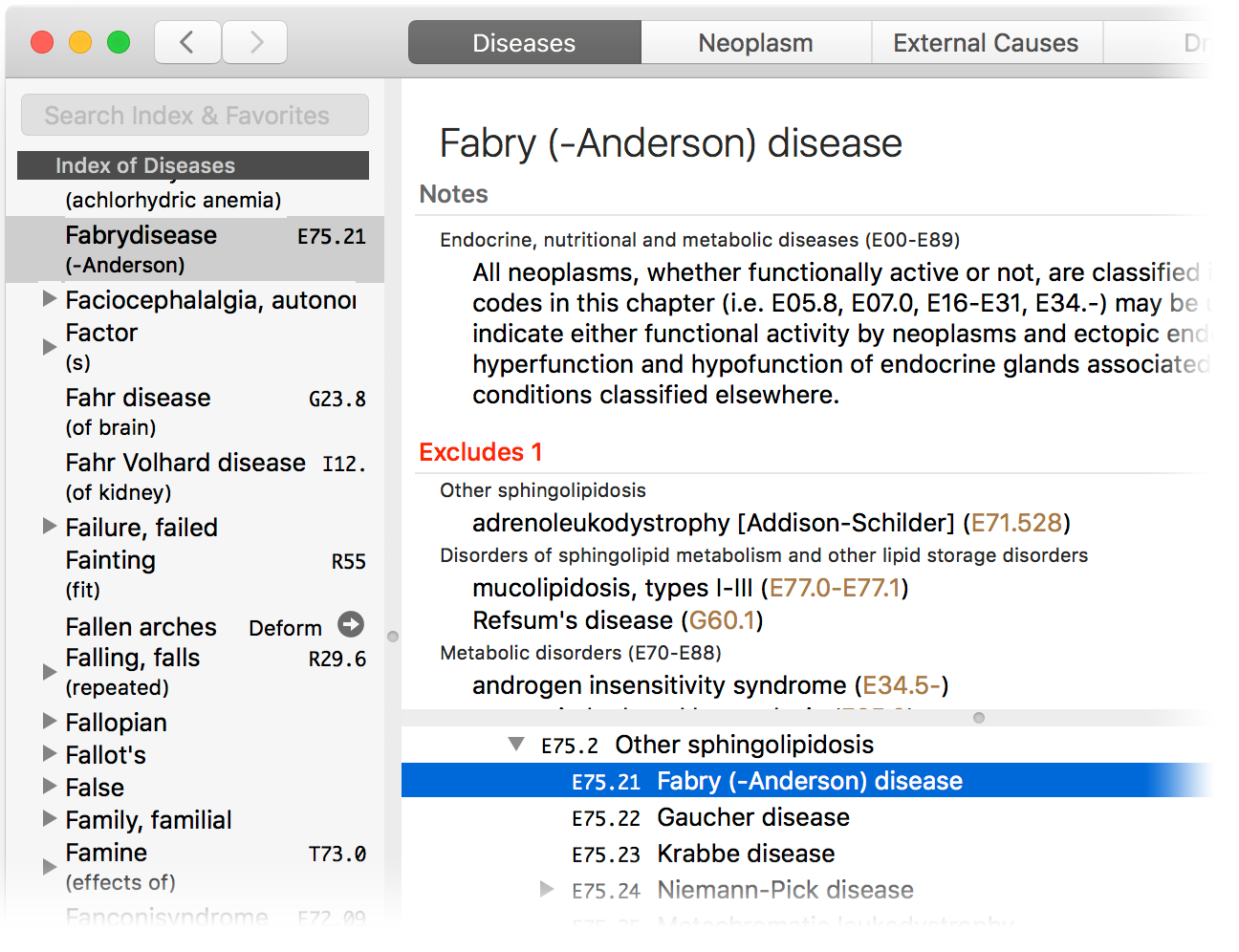Image resolution: width=1239 pixels, height=952 pixels.
Task: Grab the sidebar splitter handle dot
Action: tap(393, 636)
